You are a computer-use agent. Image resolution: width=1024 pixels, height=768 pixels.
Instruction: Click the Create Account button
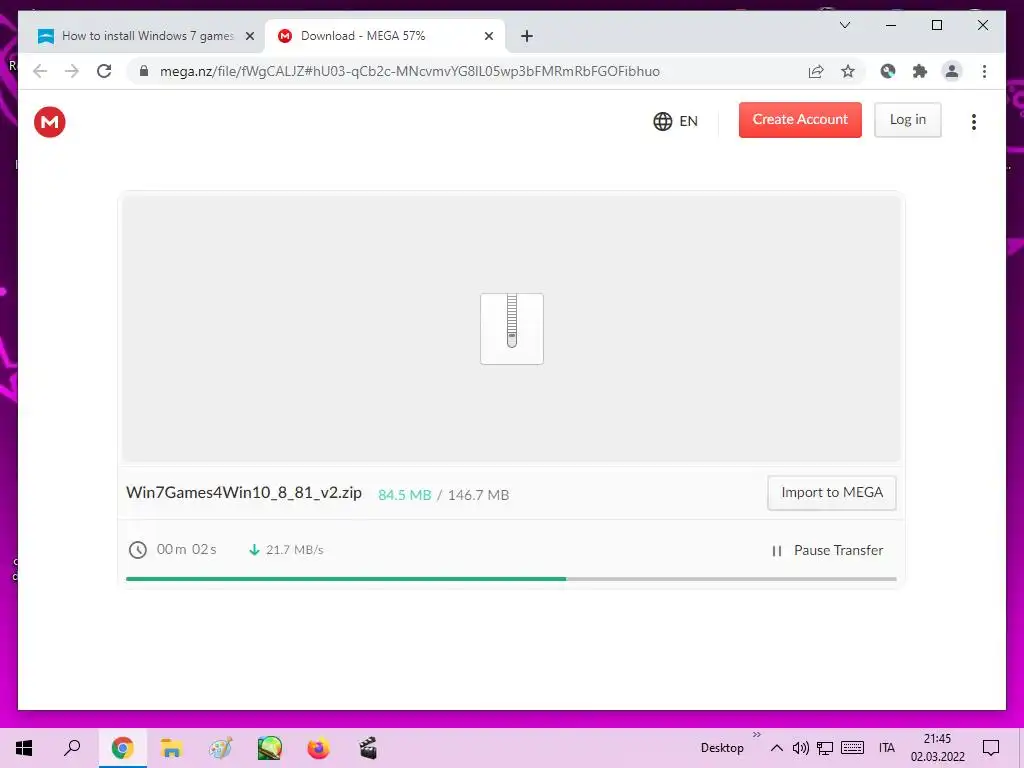point(800,120)
